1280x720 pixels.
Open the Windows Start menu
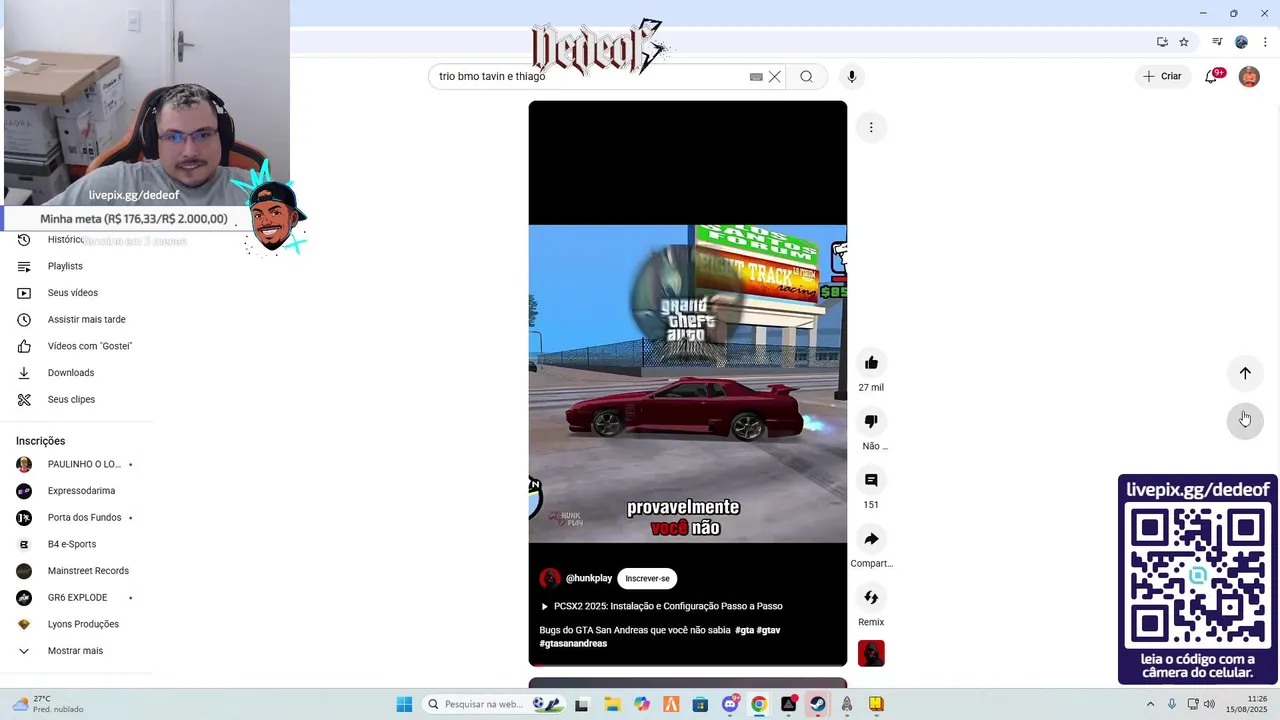point(404,704)
